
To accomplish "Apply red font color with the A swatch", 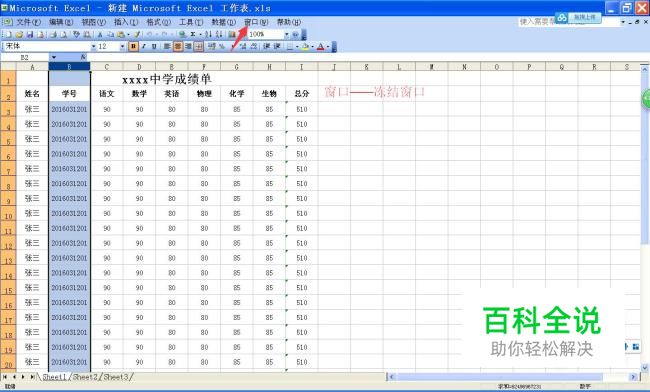I will pos(320,46).
